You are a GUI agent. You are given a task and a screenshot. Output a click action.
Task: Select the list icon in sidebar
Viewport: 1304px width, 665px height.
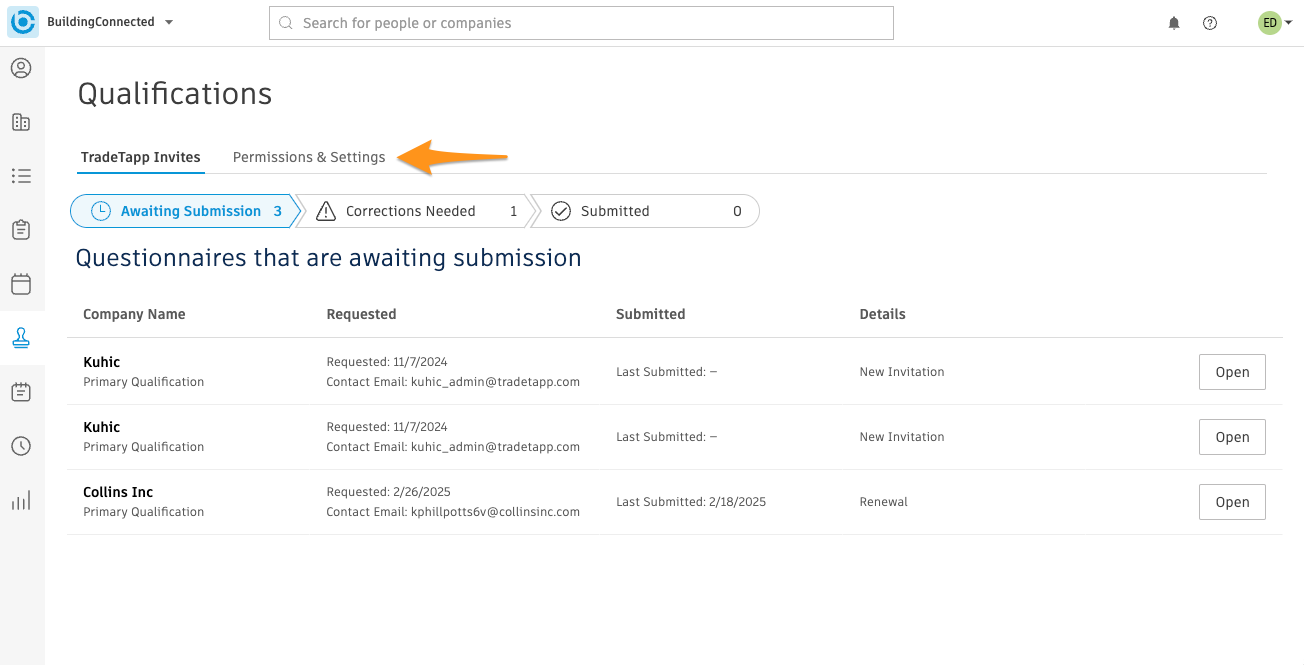(x=21, y=176)
